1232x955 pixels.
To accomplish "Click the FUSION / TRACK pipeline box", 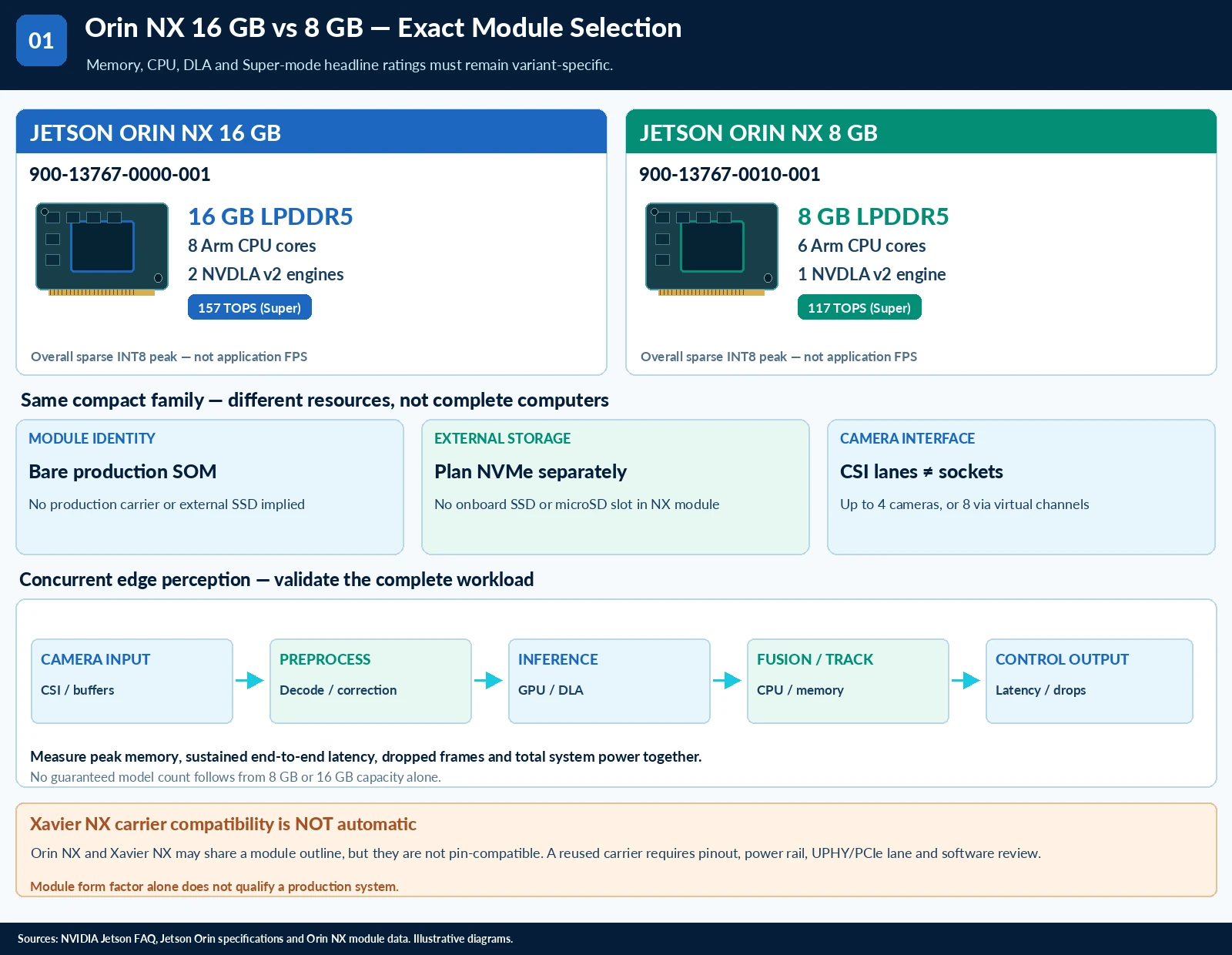I will [x=848, y=681].
